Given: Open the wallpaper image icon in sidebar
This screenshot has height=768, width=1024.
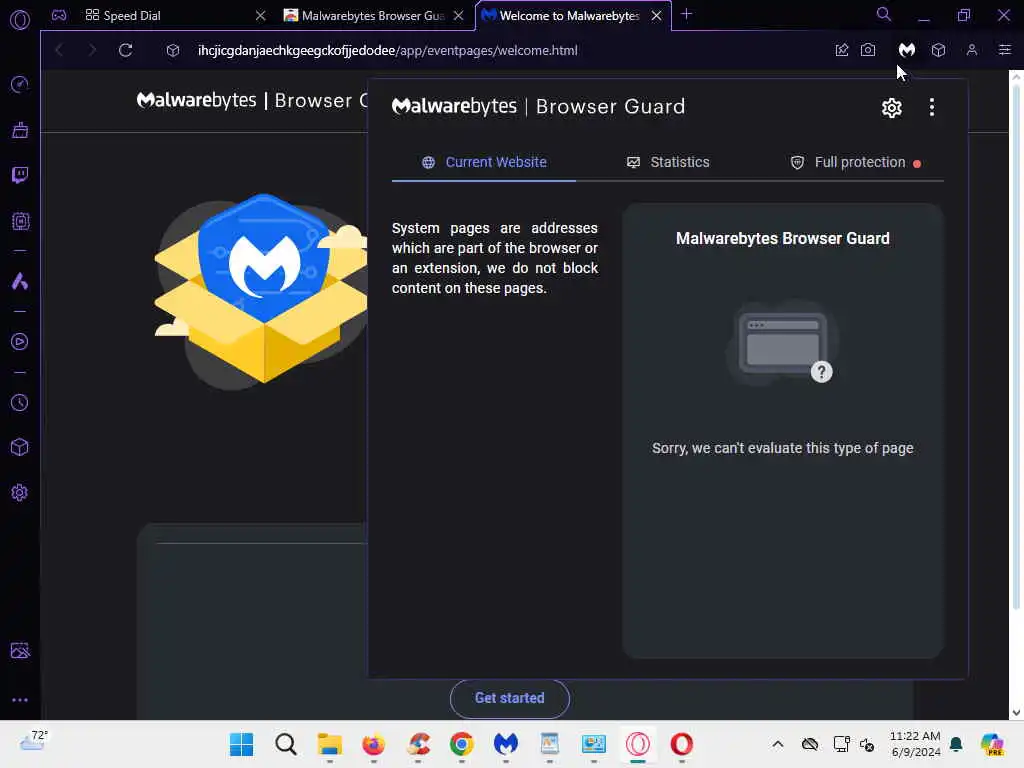Looking at the screenshot, I should [x=20, y=650].
